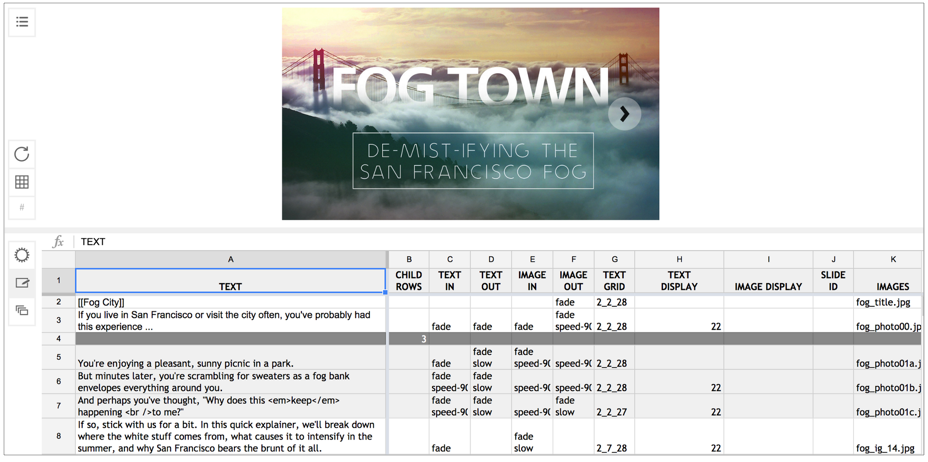
Task: Select column C header
Action: [450, 259]
